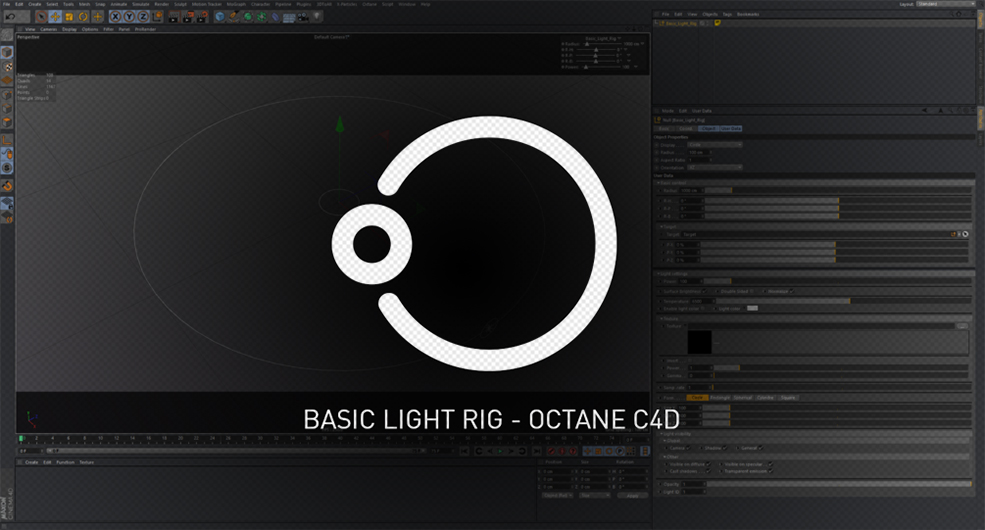
Task: Open the viewport Cameras menu
Action: [x=49, y=30]
